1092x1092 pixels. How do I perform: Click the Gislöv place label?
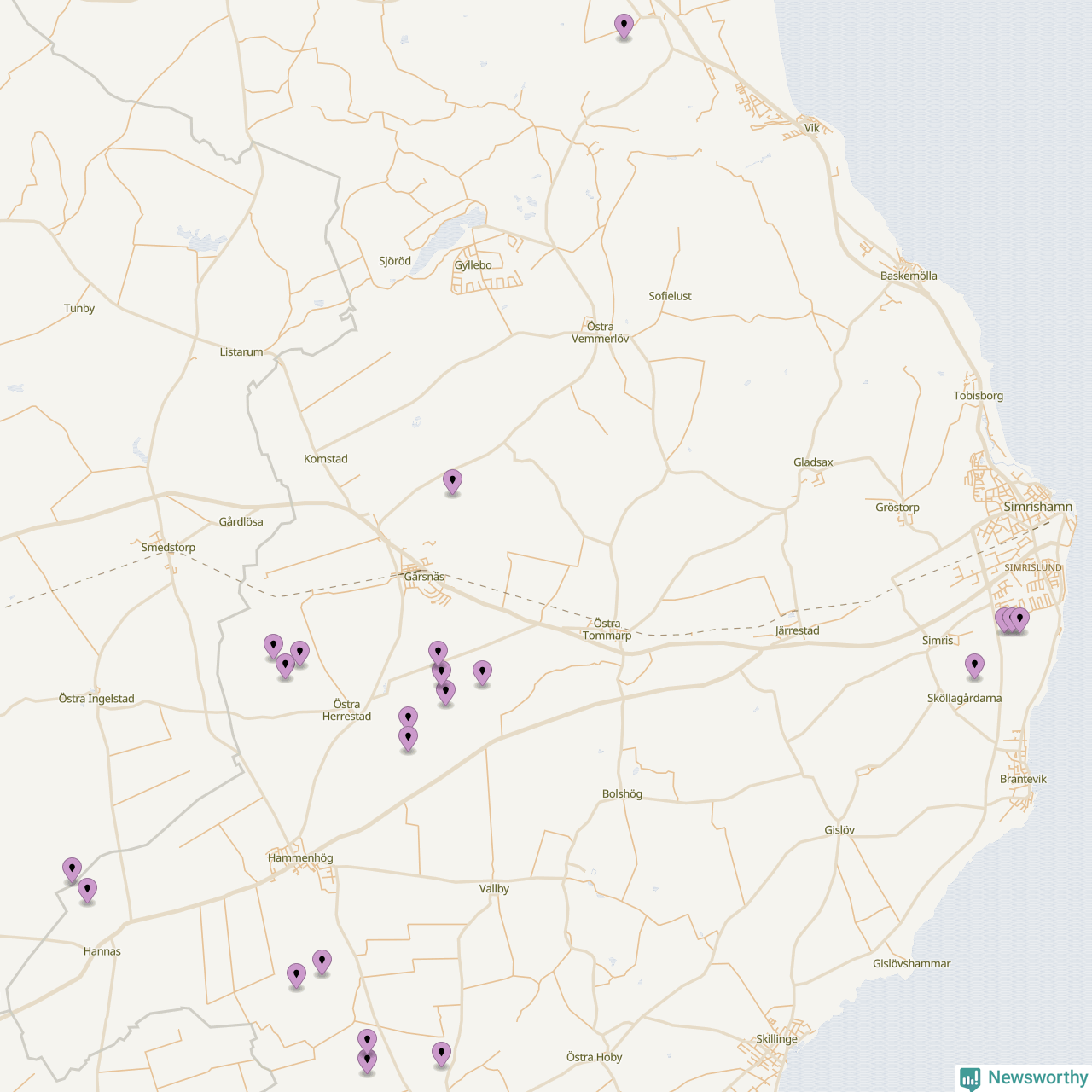[x=839, y=830]
